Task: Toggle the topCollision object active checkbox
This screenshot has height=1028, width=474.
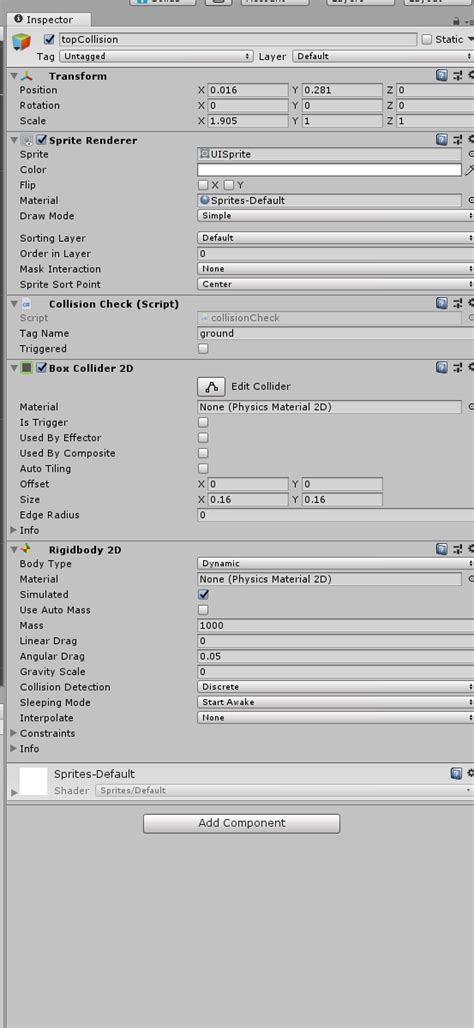Action: (x=49, y=39)
